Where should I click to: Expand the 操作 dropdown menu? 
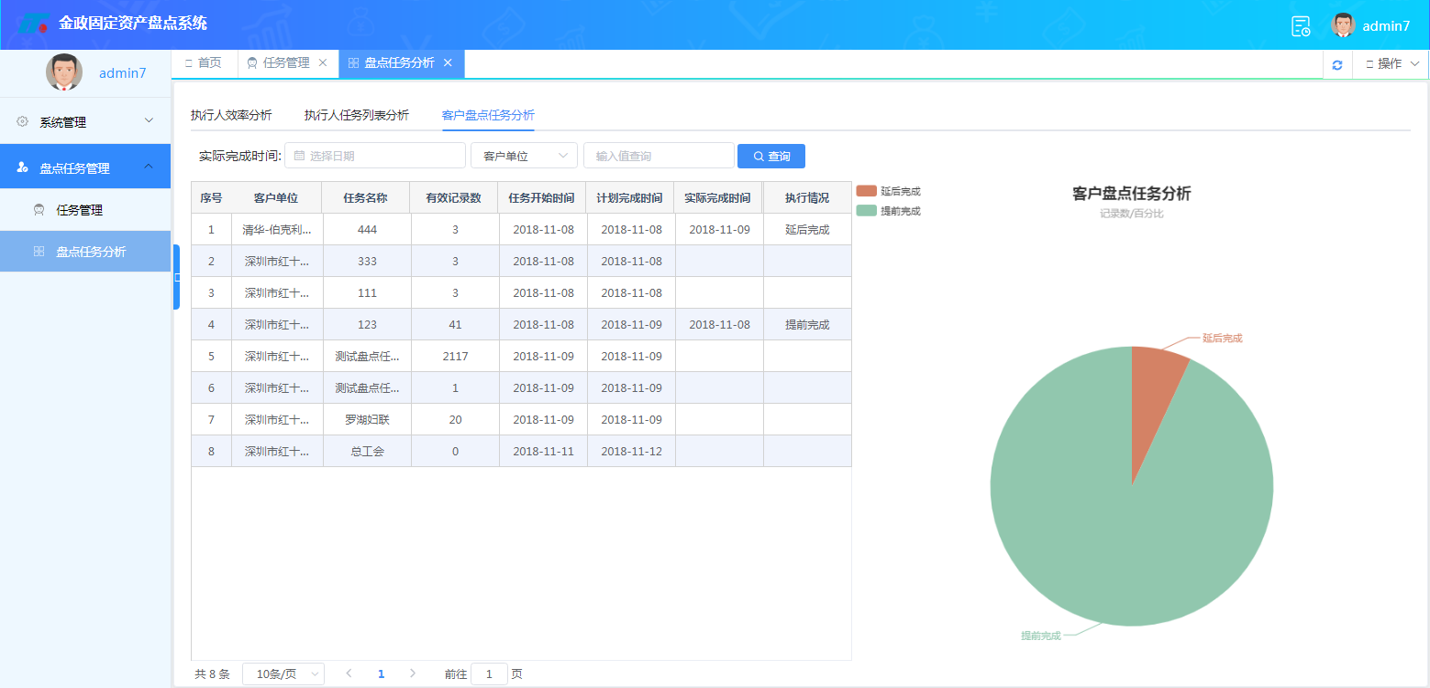coord(1391,64)
